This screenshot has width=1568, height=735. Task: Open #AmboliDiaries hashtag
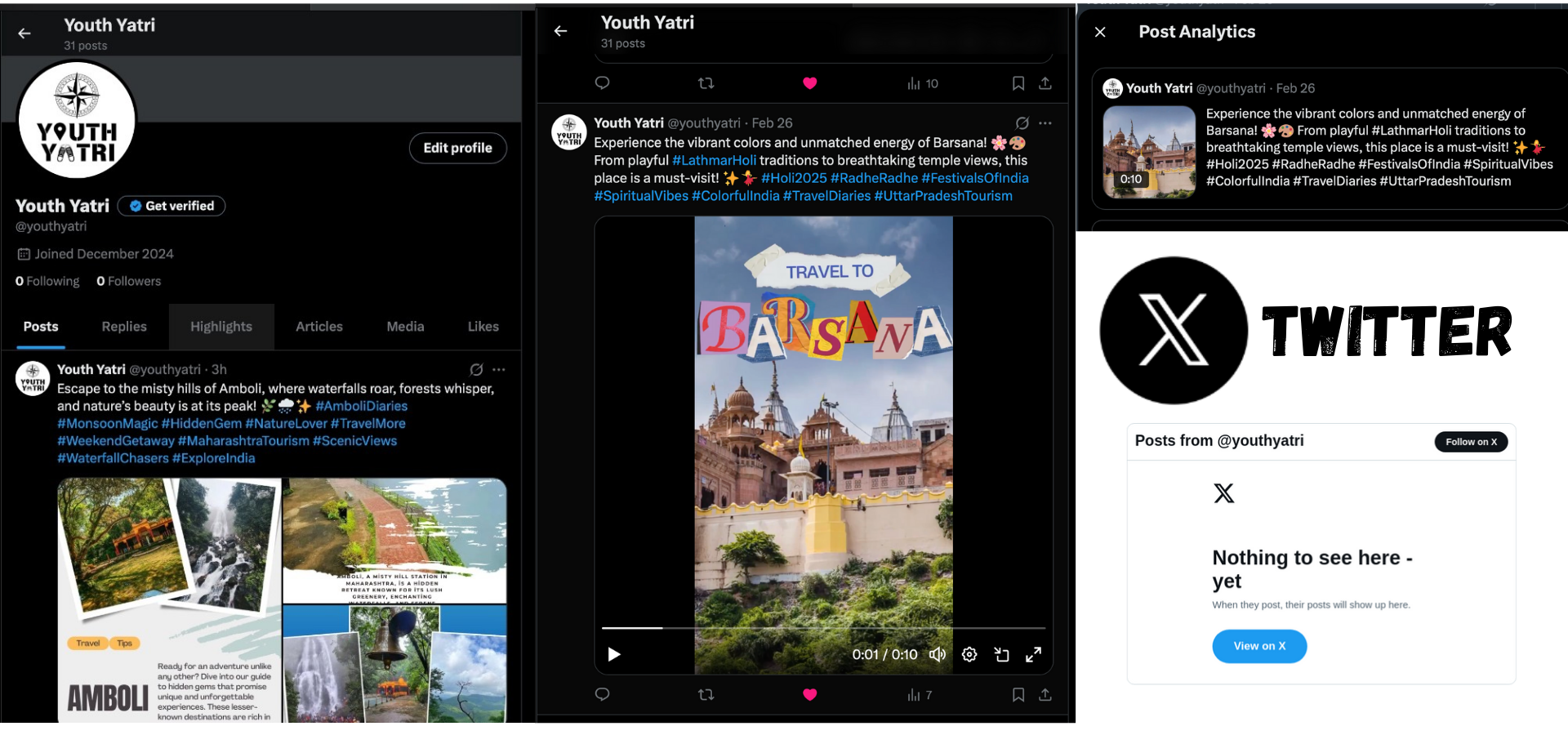click(362, 406)
